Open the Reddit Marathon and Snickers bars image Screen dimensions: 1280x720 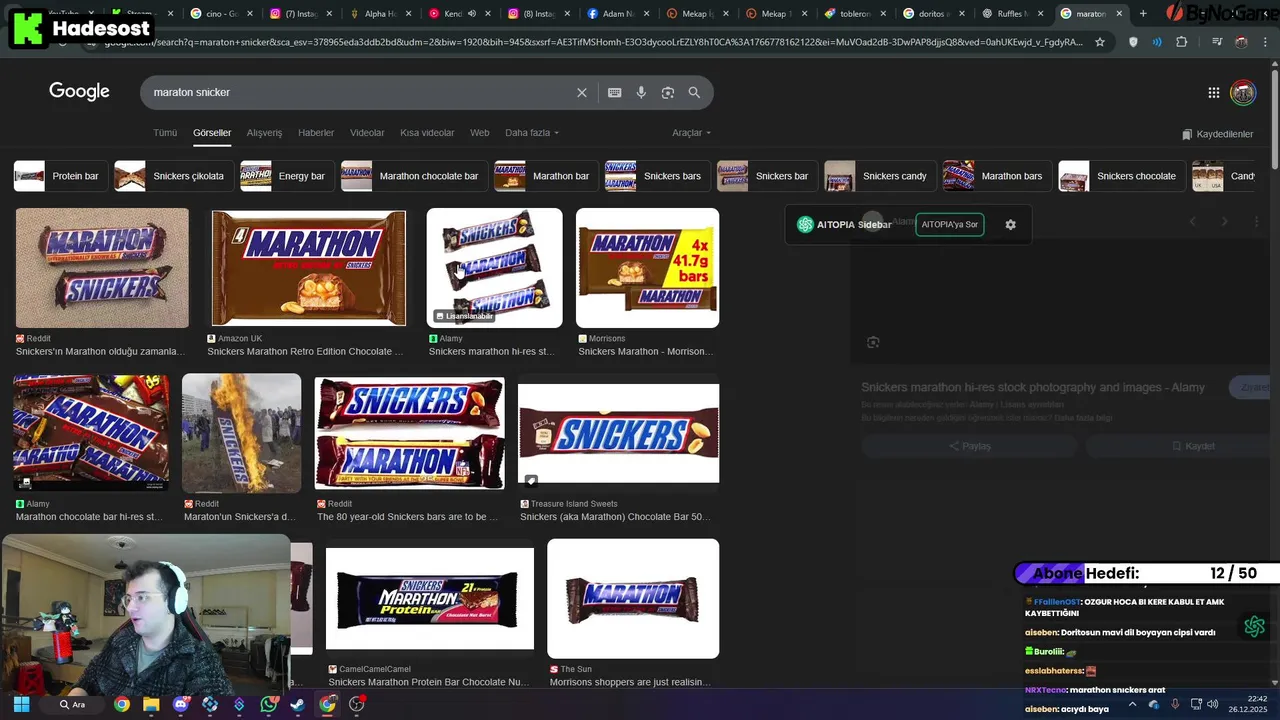102,268
